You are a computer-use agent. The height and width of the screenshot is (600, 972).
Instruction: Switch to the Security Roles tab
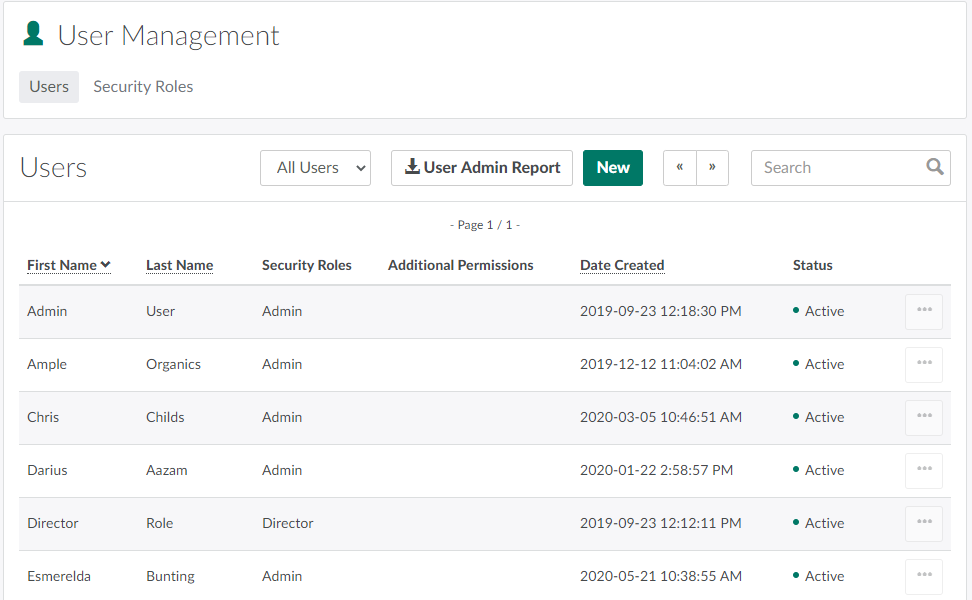point(143,87)
